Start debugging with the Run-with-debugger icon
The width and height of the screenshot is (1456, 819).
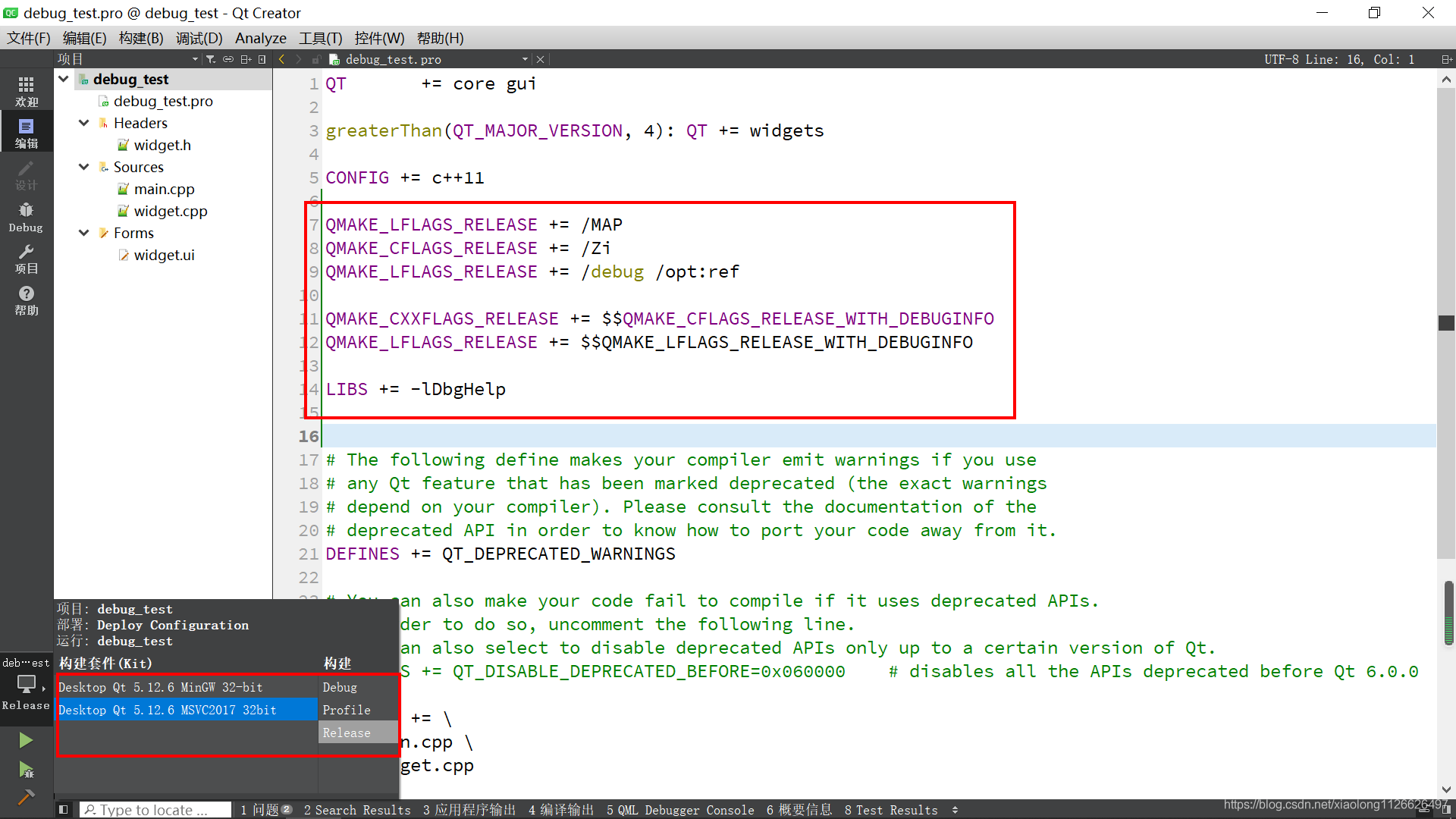pyautogui.click(x=26, y=770)
